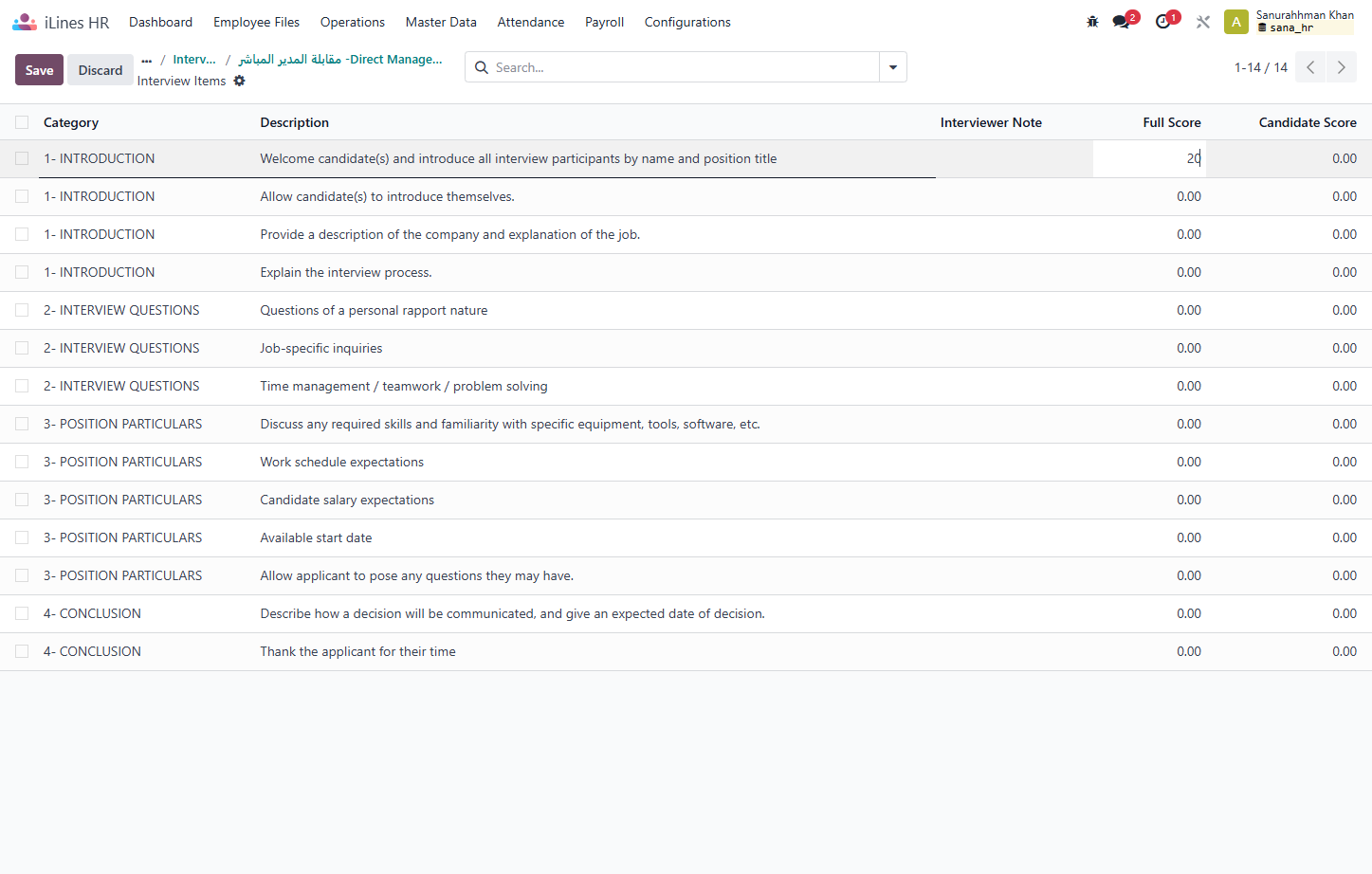Check the 'Allow candidate(s) to introduce' row checkbox

click(x=22, y=196)
